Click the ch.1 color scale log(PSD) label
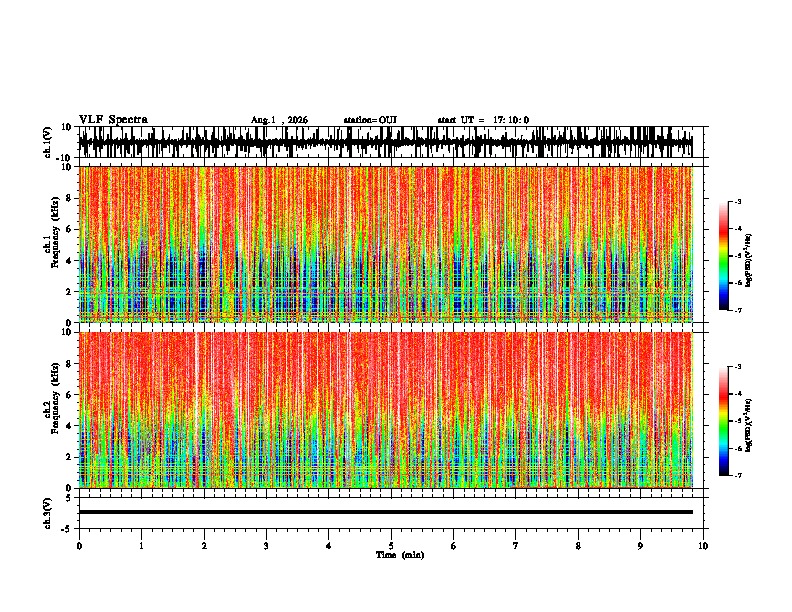 pyautogui.click(x=749, y=260)
